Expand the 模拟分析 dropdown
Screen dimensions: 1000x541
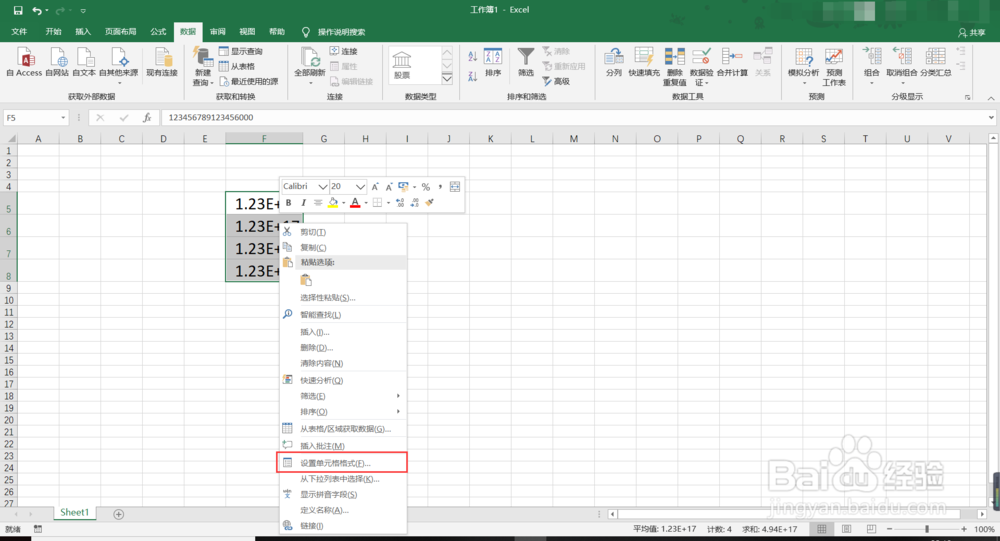coord(804,83)
